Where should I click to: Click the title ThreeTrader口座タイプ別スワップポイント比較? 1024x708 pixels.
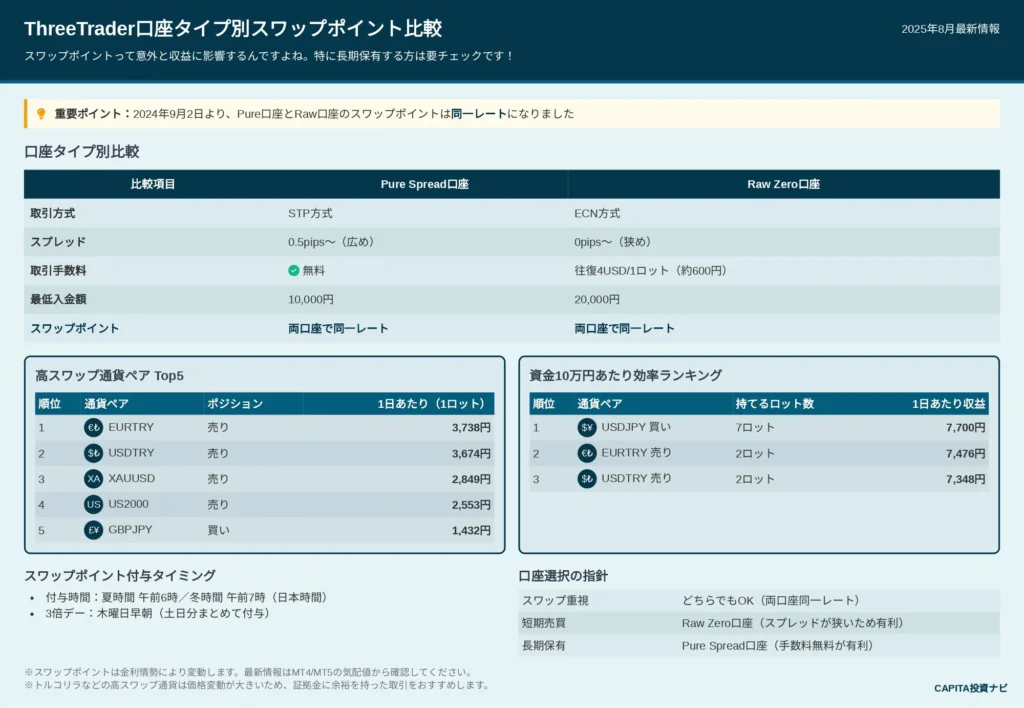(x=233, y=29)
